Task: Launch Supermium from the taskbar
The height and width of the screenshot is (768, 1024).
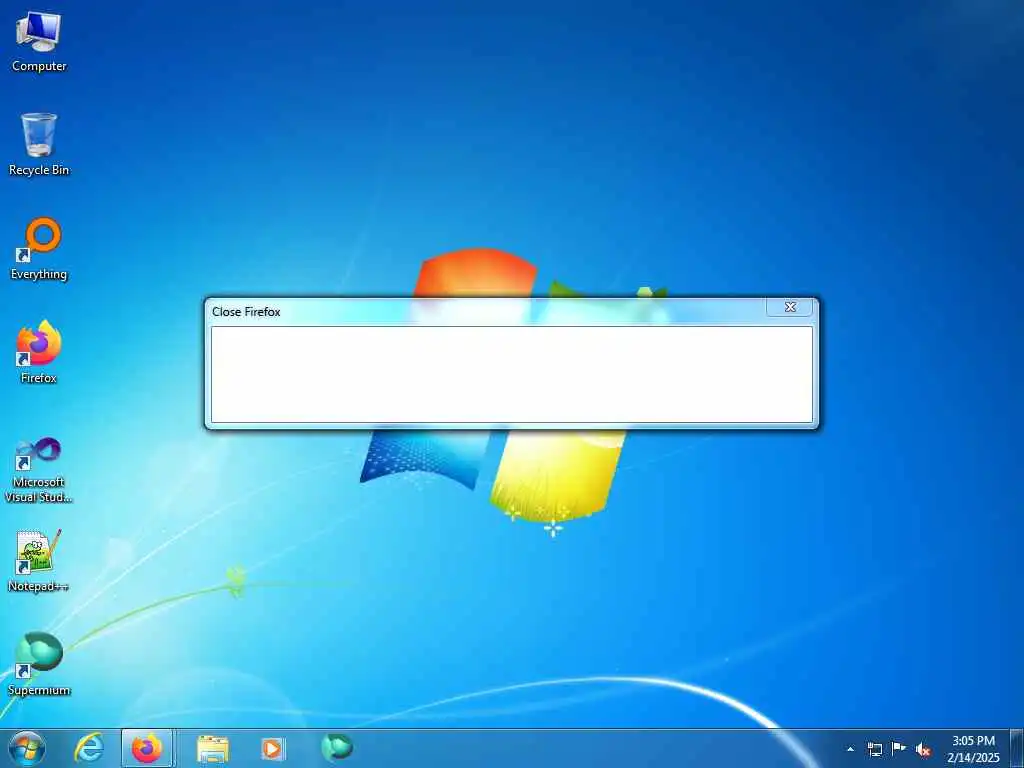Action: 336,748
